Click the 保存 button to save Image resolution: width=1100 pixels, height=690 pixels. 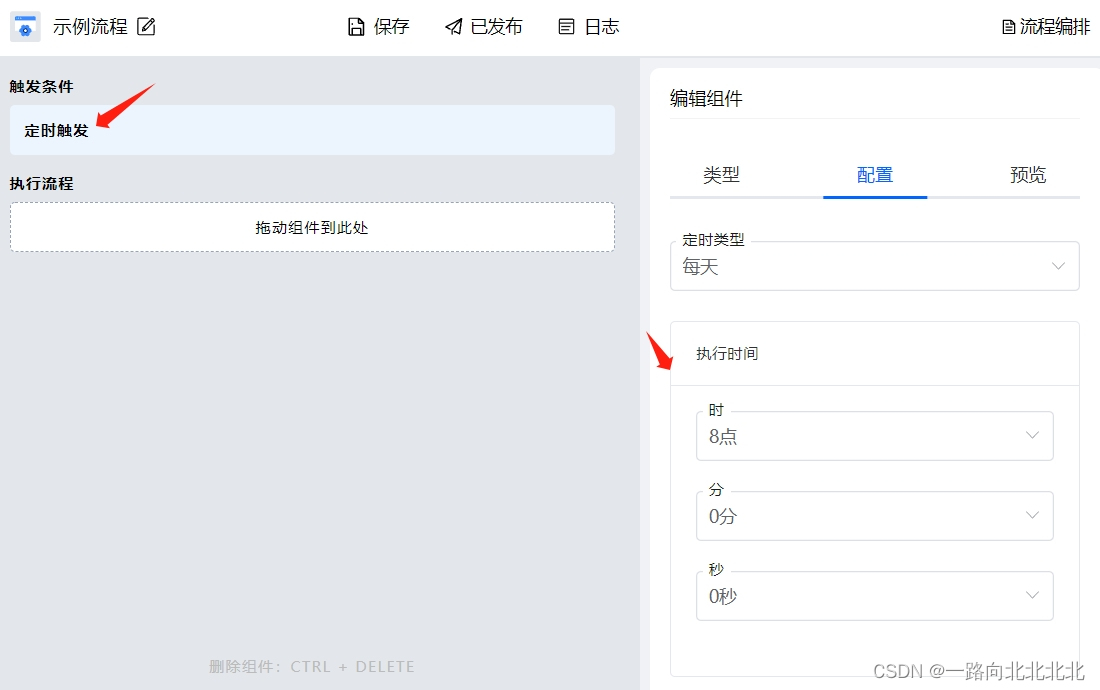(x=377, y=26)
